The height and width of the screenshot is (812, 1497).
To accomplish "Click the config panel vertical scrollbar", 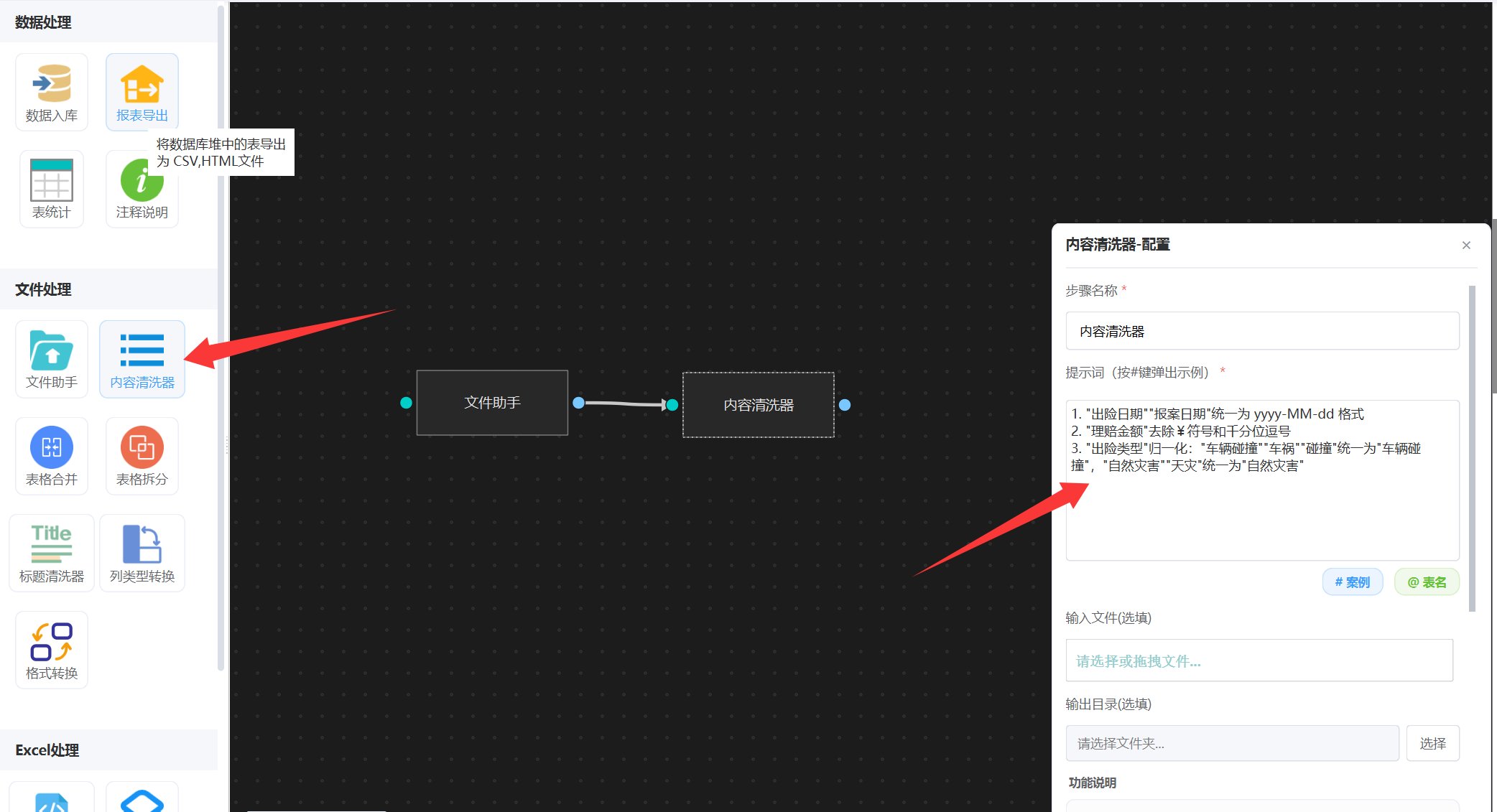I will pos(1472,449).
